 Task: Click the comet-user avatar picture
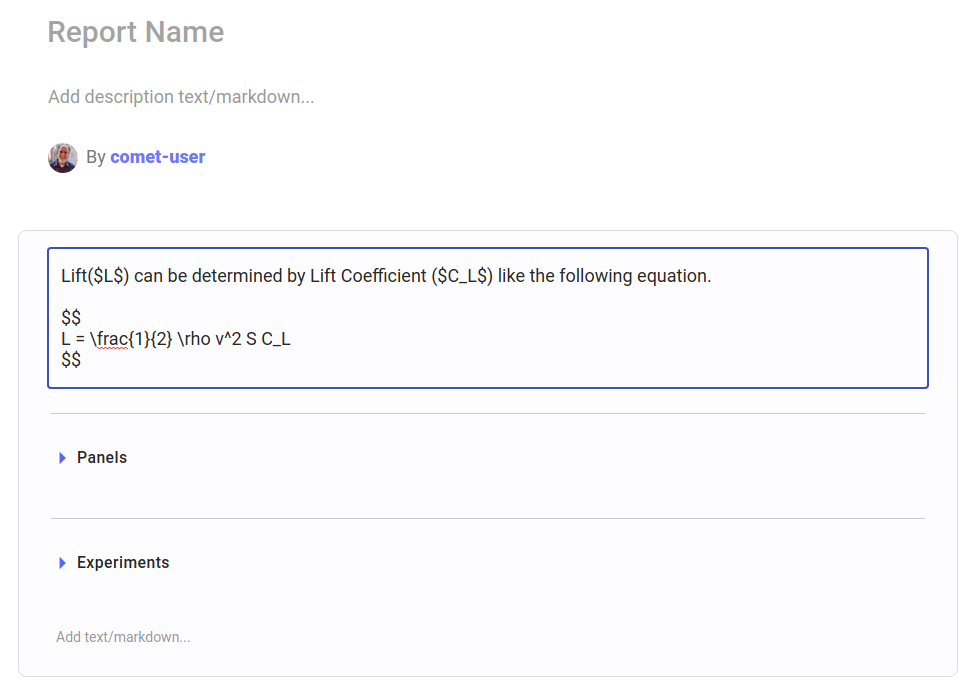pyautogui.click(x=63, y=158)
